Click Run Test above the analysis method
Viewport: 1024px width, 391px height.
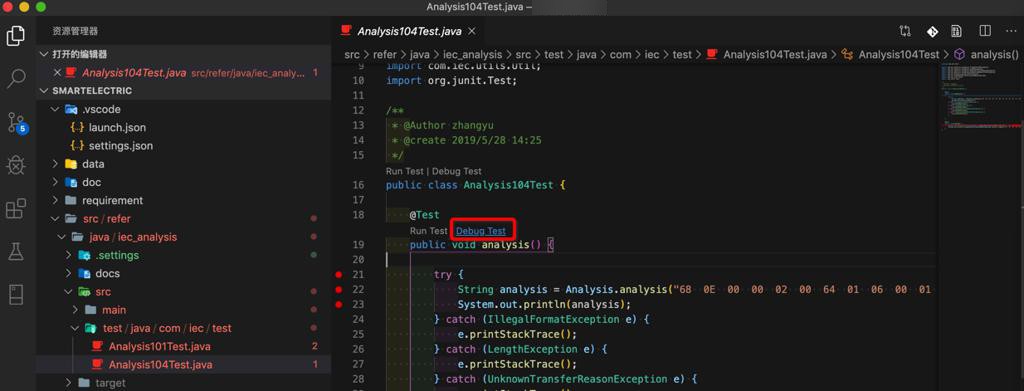click(x=428, y=231)
